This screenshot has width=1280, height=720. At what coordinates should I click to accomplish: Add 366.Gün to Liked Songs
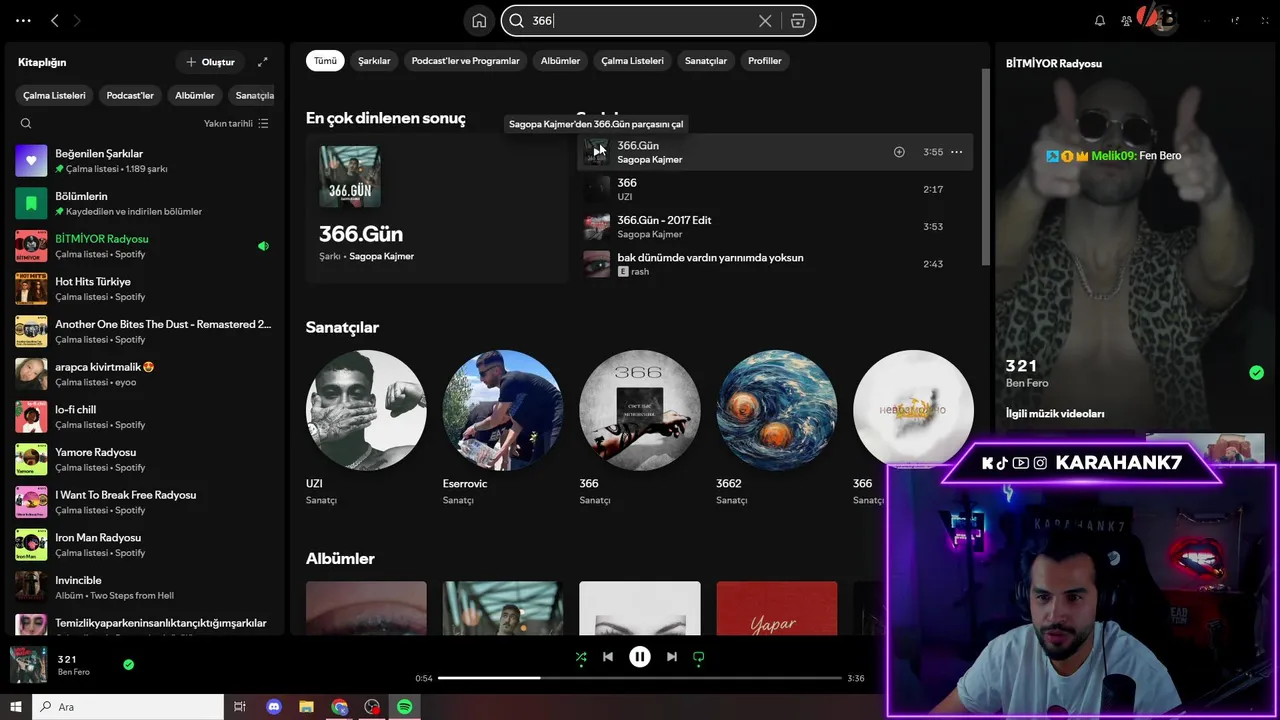pos(899,152)
